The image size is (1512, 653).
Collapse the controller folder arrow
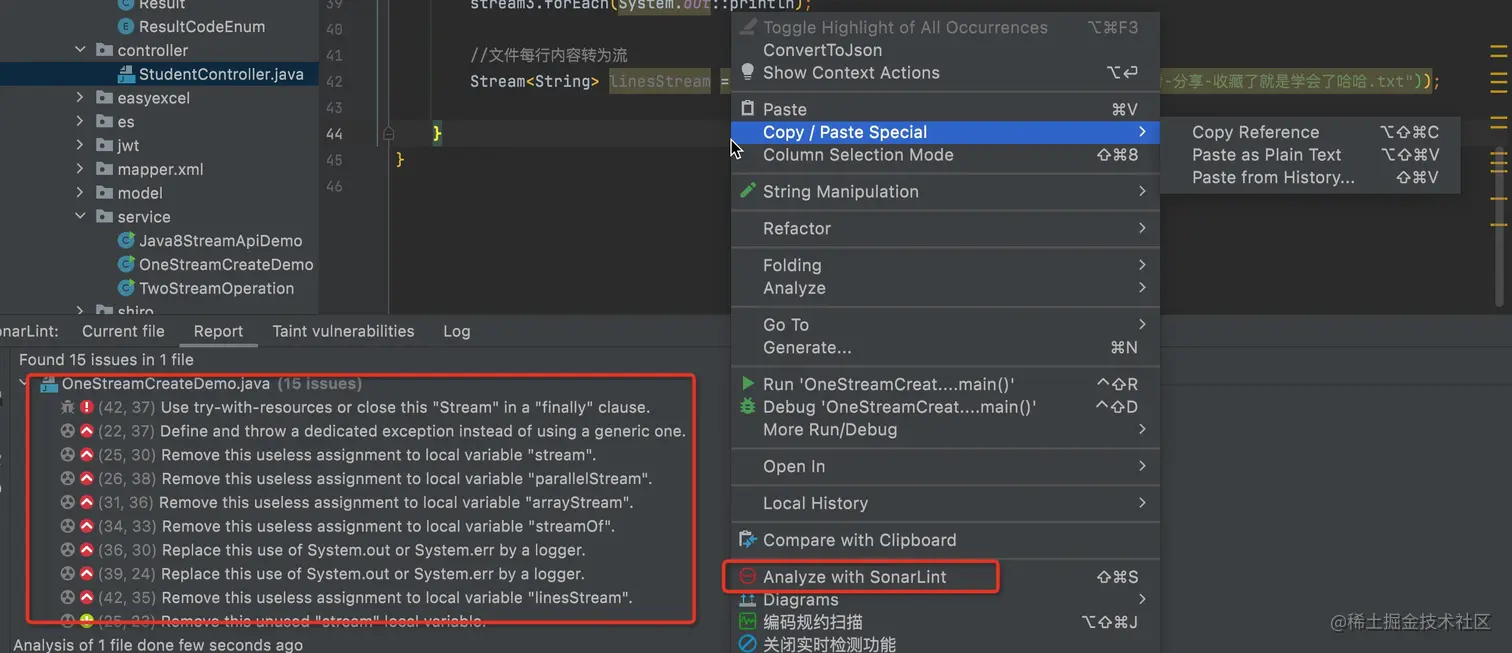click(x=80, y=50)
